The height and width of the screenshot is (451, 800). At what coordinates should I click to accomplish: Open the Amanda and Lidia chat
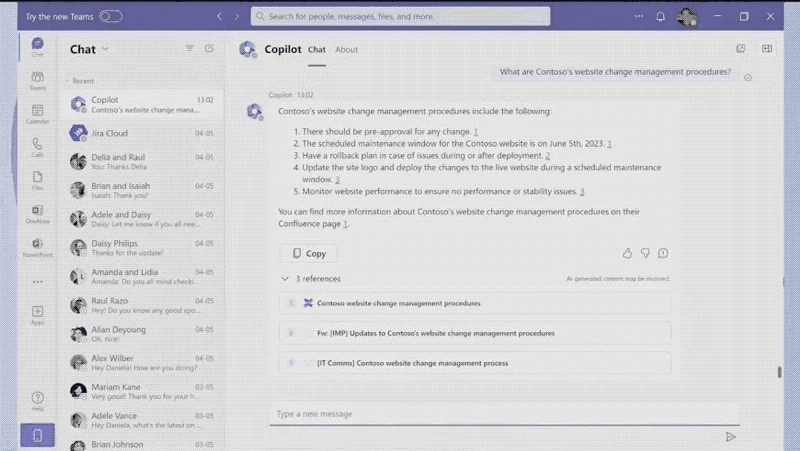coord(142,276)
